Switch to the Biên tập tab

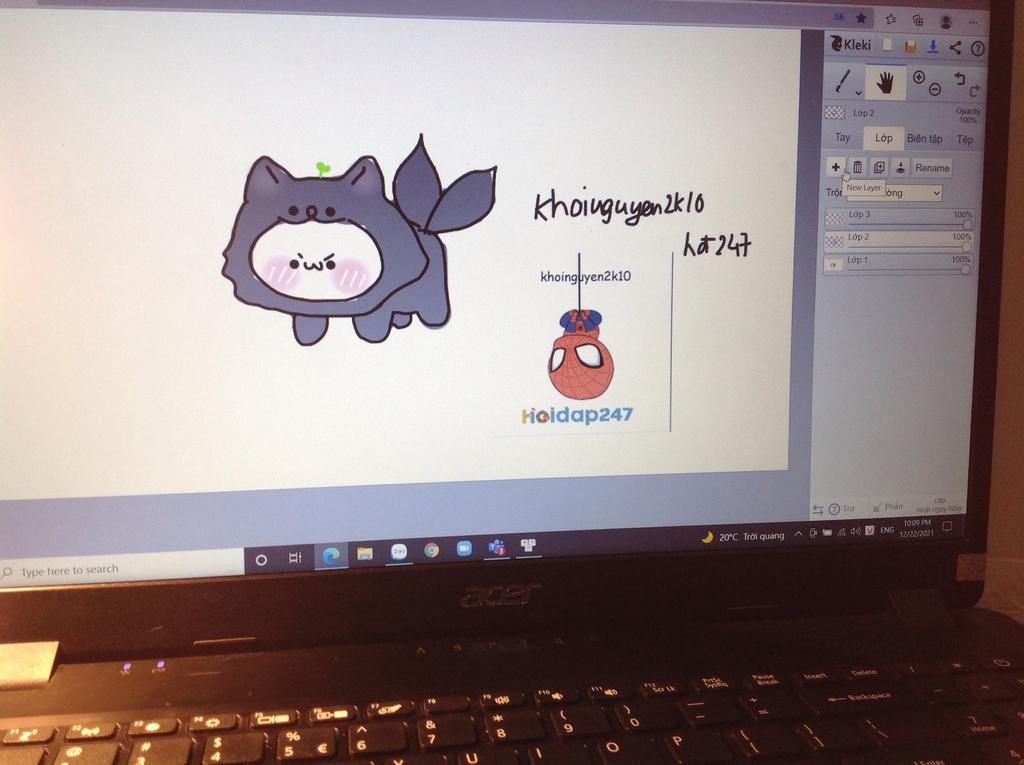pyautogui.click(x=924, y=138)
